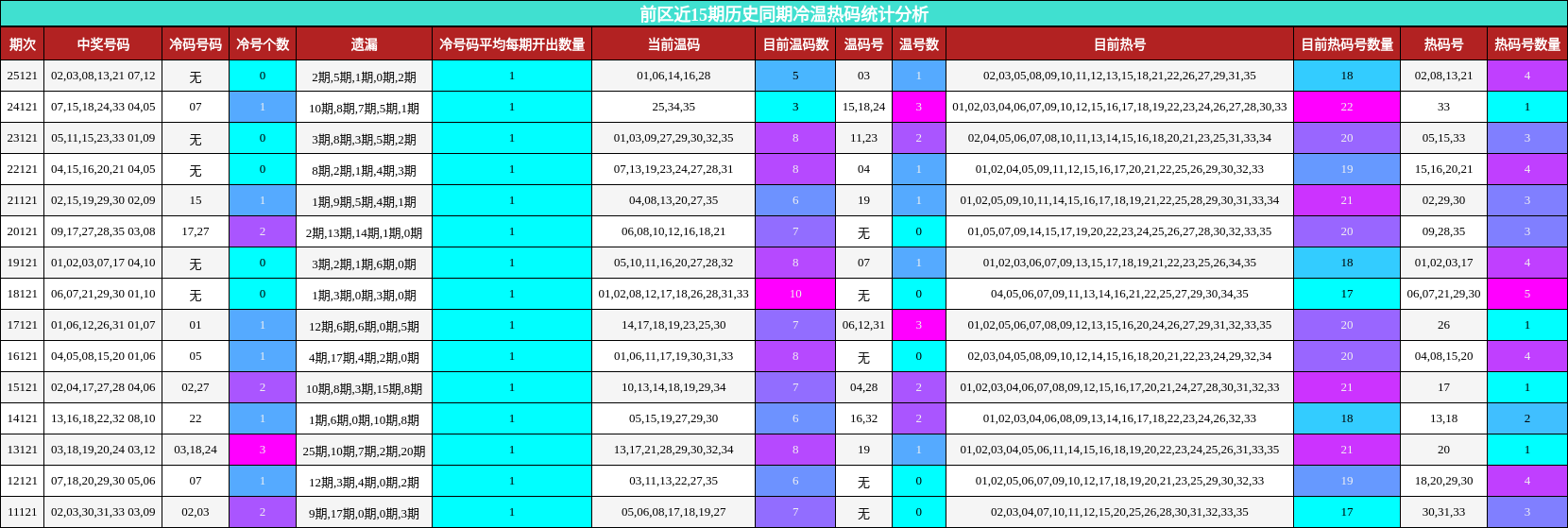Click winning numbers 02,03,08,13,21 07,12

pos(104,76)
